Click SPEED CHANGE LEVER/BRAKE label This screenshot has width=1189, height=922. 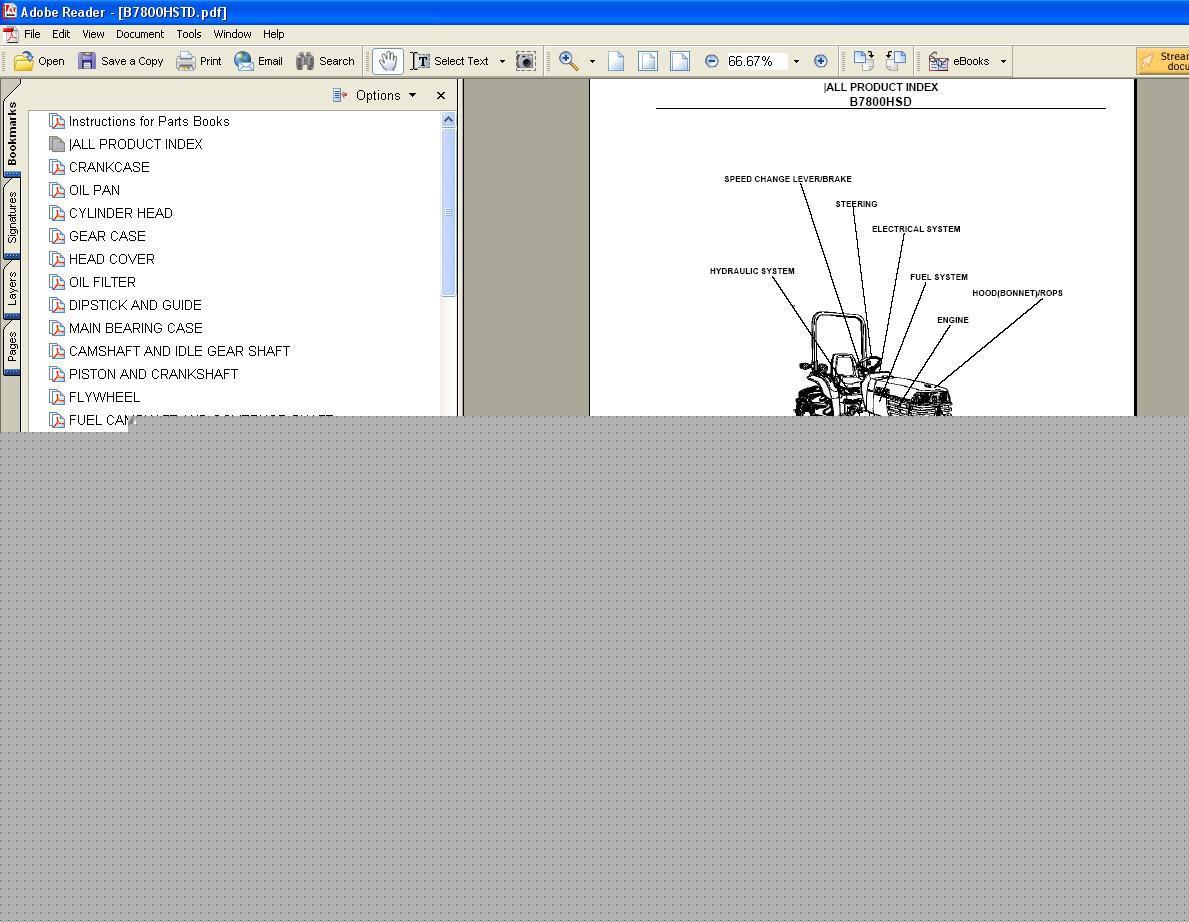click(x=788, y=179)
